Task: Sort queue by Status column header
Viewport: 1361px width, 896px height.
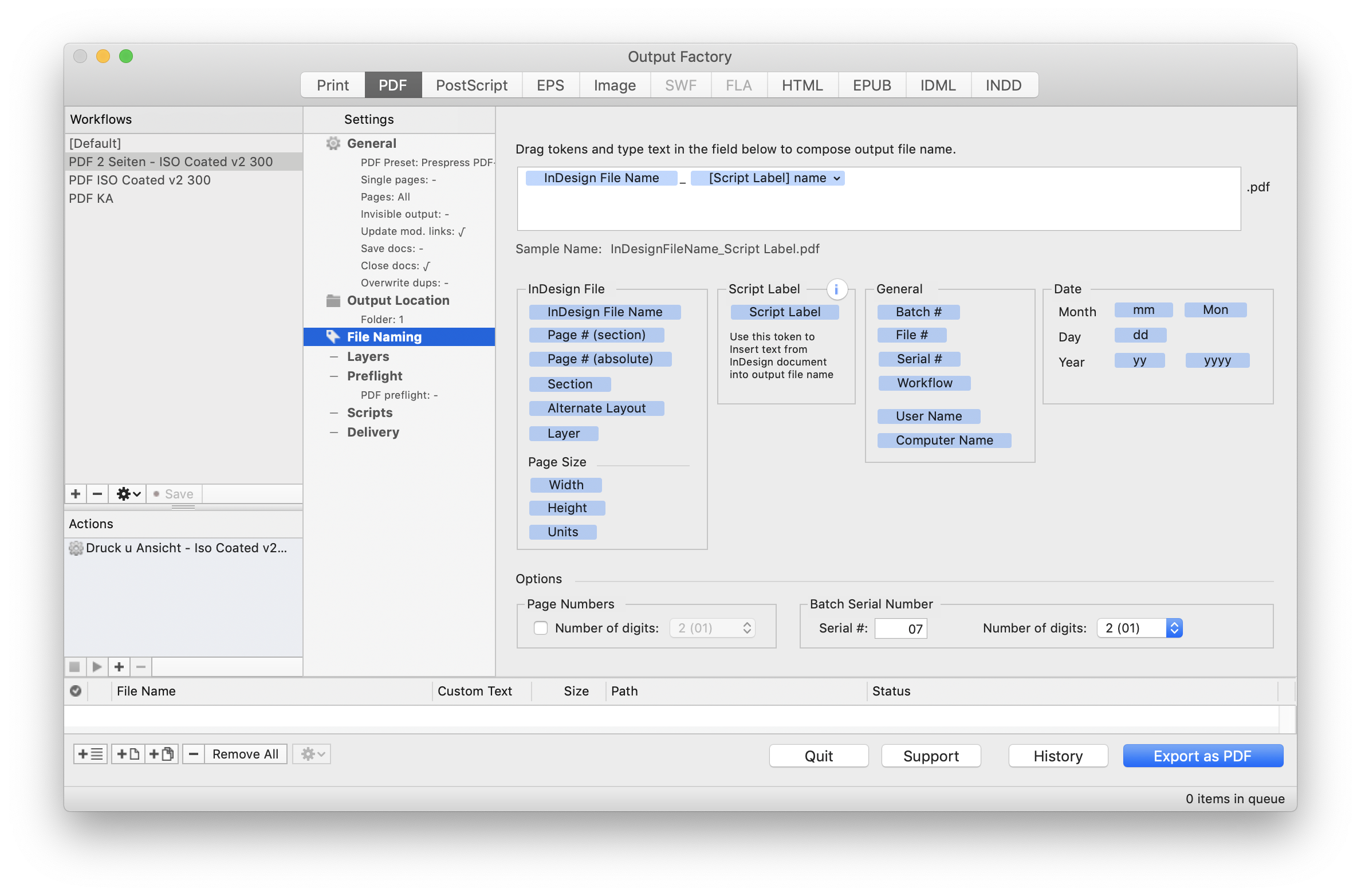Action: coord(1071,691)
